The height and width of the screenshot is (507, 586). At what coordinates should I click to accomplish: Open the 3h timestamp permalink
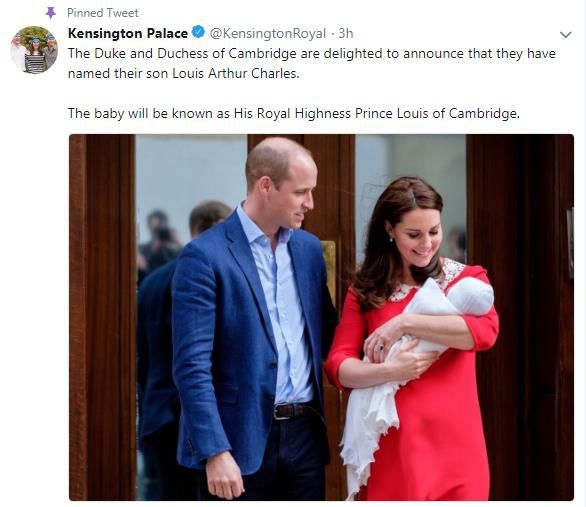point(346,33)
